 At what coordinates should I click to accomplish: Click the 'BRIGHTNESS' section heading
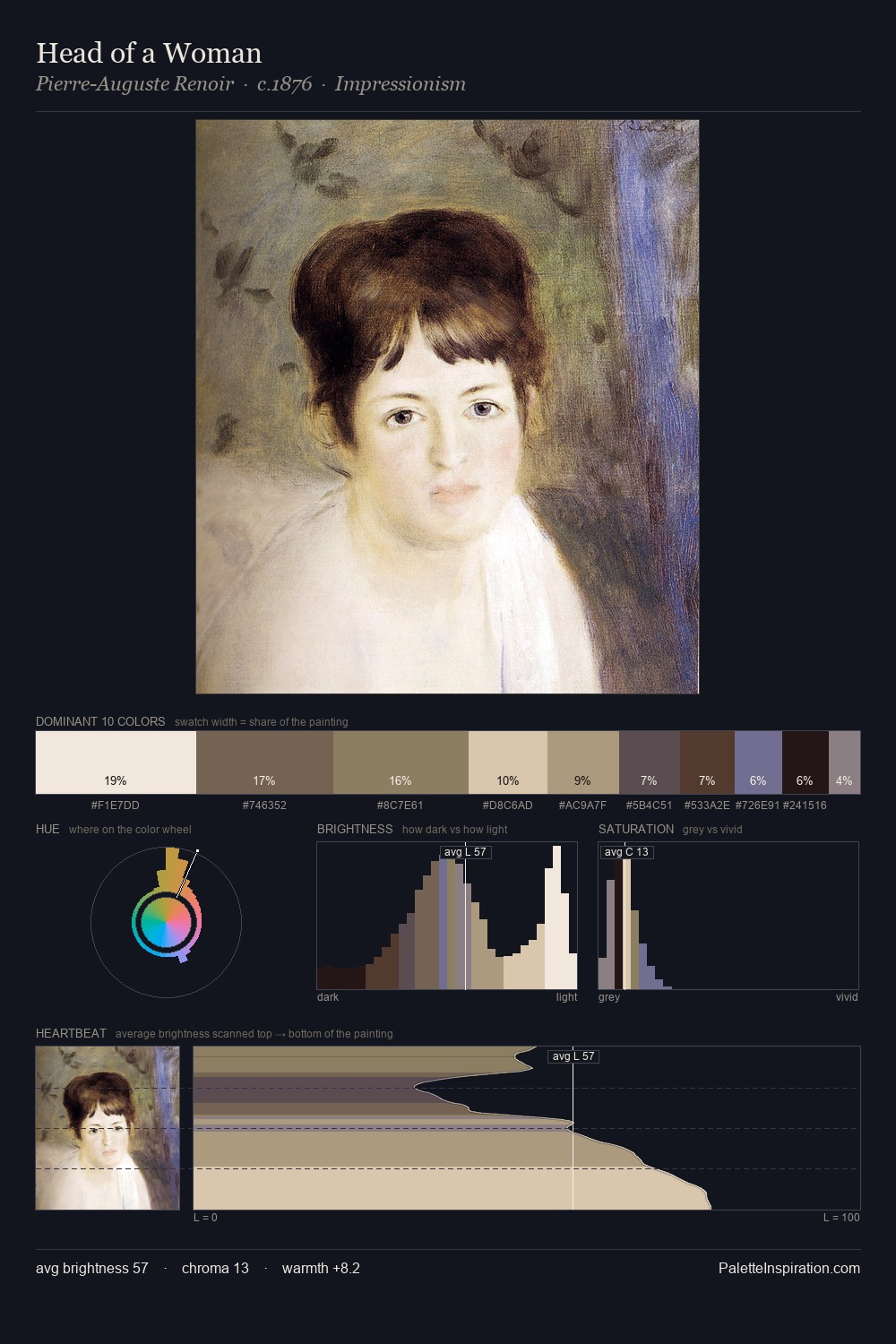tap(355, 829)
